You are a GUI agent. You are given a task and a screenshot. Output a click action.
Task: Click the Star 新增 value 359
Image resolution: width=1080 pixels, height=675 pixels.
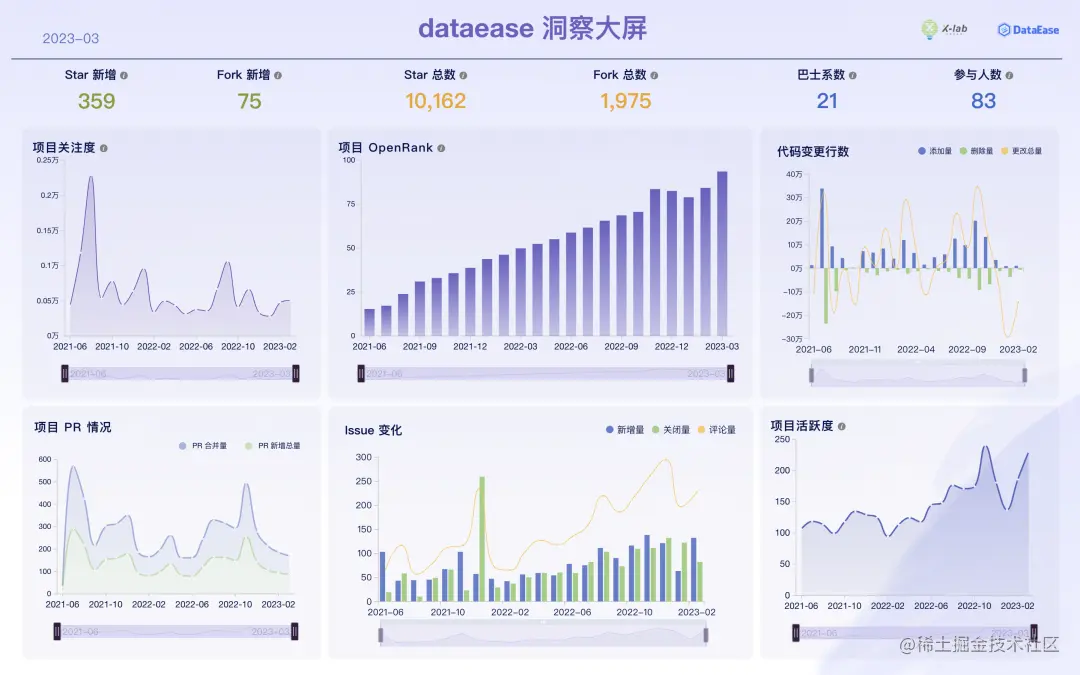pos(96,101)
